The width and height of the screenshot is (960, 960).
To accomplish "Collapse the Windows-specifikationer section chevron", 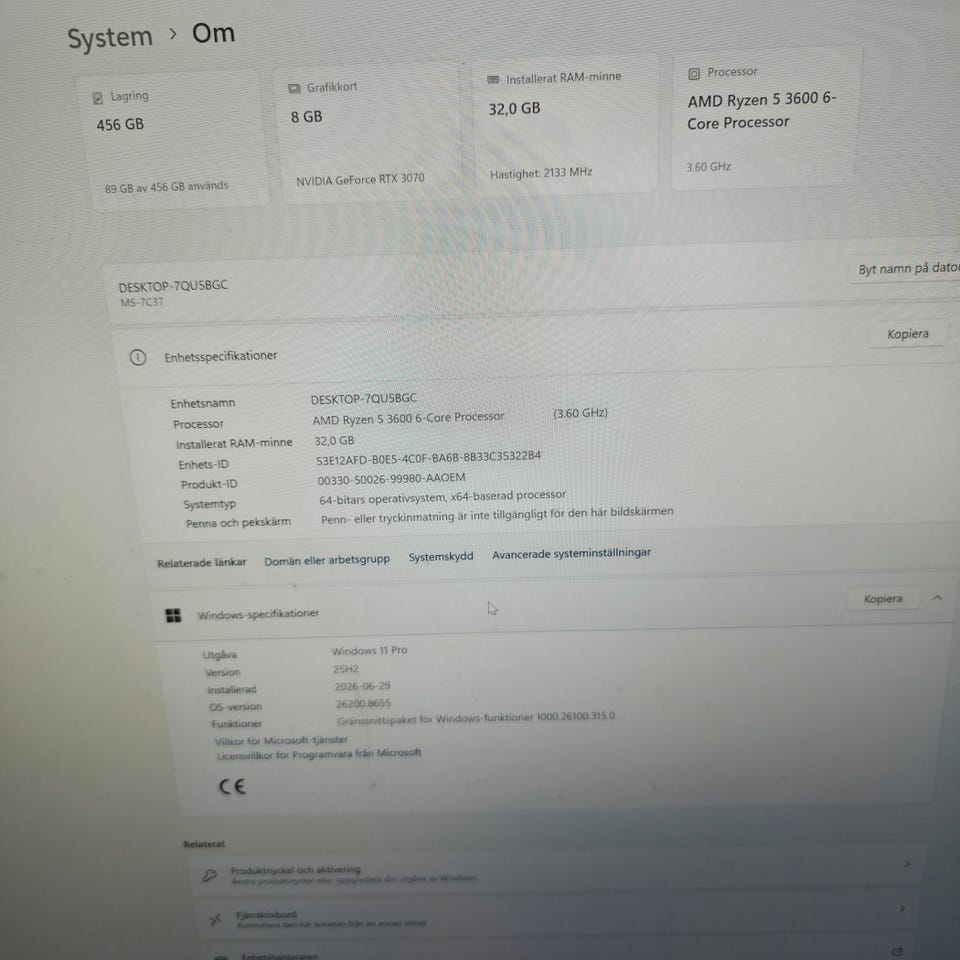I will click(937, 598).
